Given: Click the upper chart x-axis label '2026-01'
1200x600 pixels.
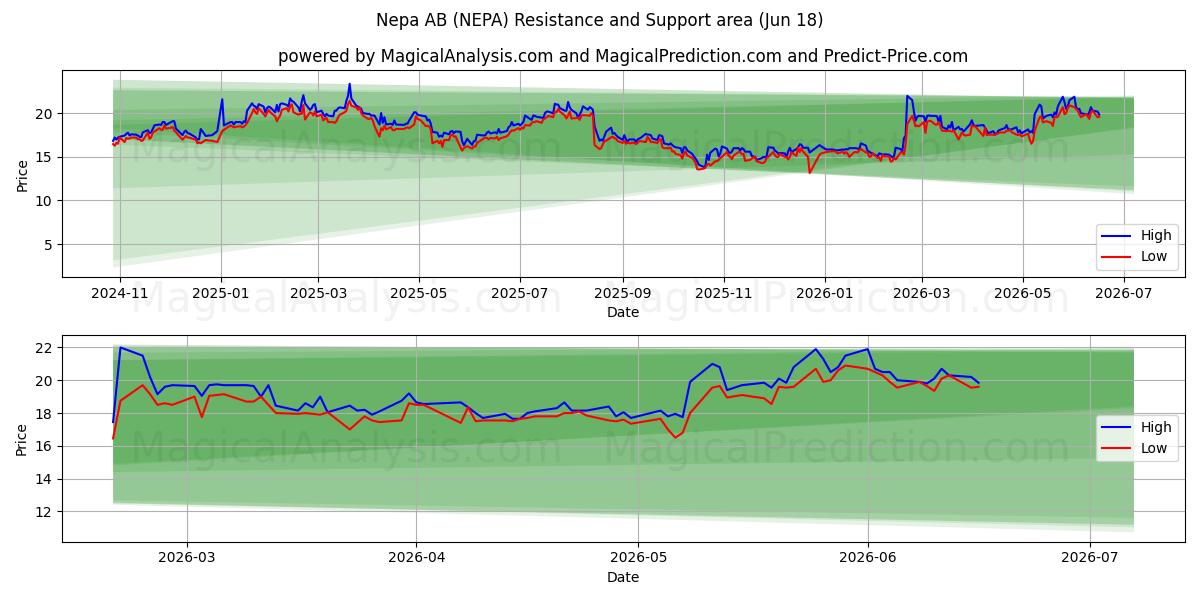Looking at the screenshot, I should point(824,293).
